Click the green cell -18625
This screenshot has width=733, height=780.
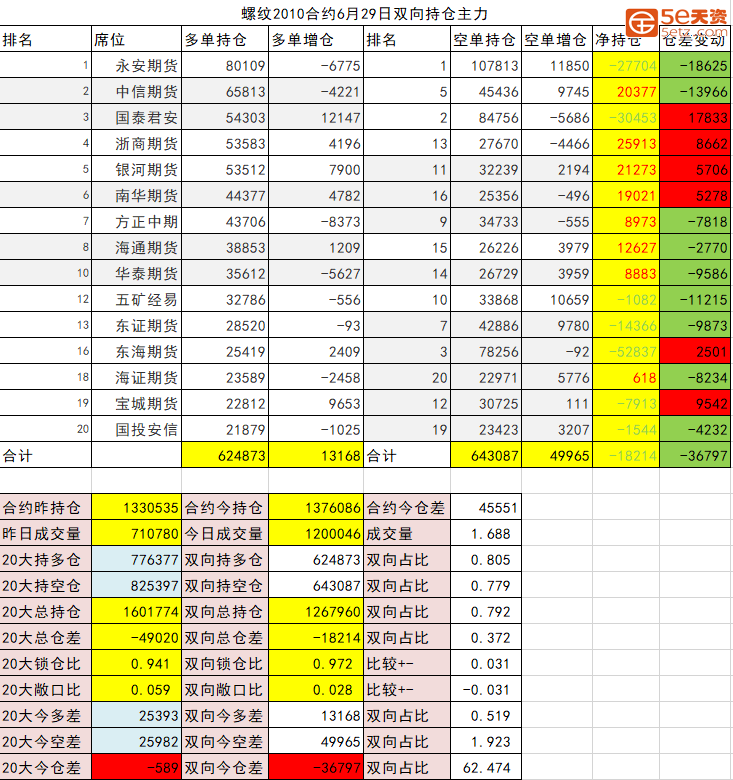click(695, 65)
